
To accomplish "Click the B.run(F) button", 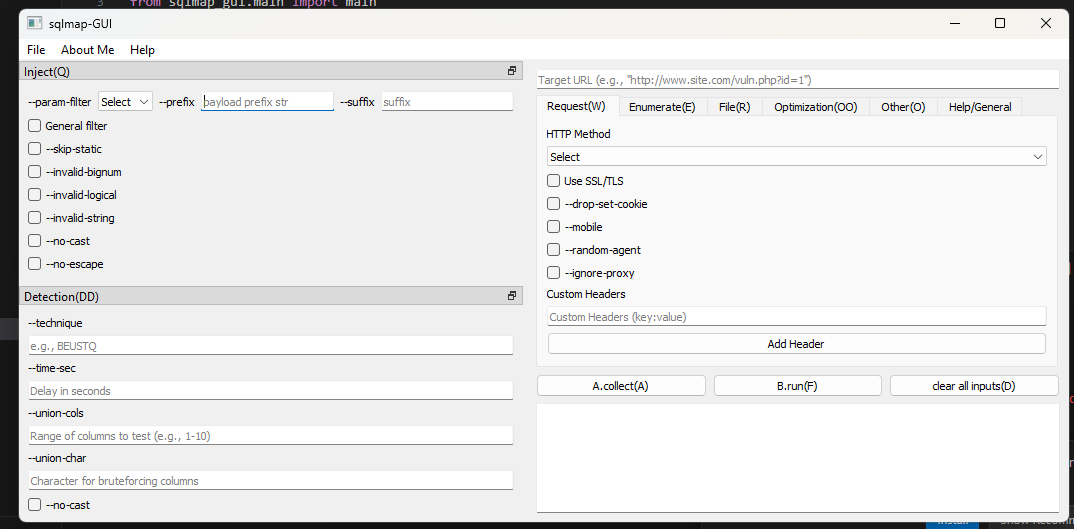I will [797, 386].
